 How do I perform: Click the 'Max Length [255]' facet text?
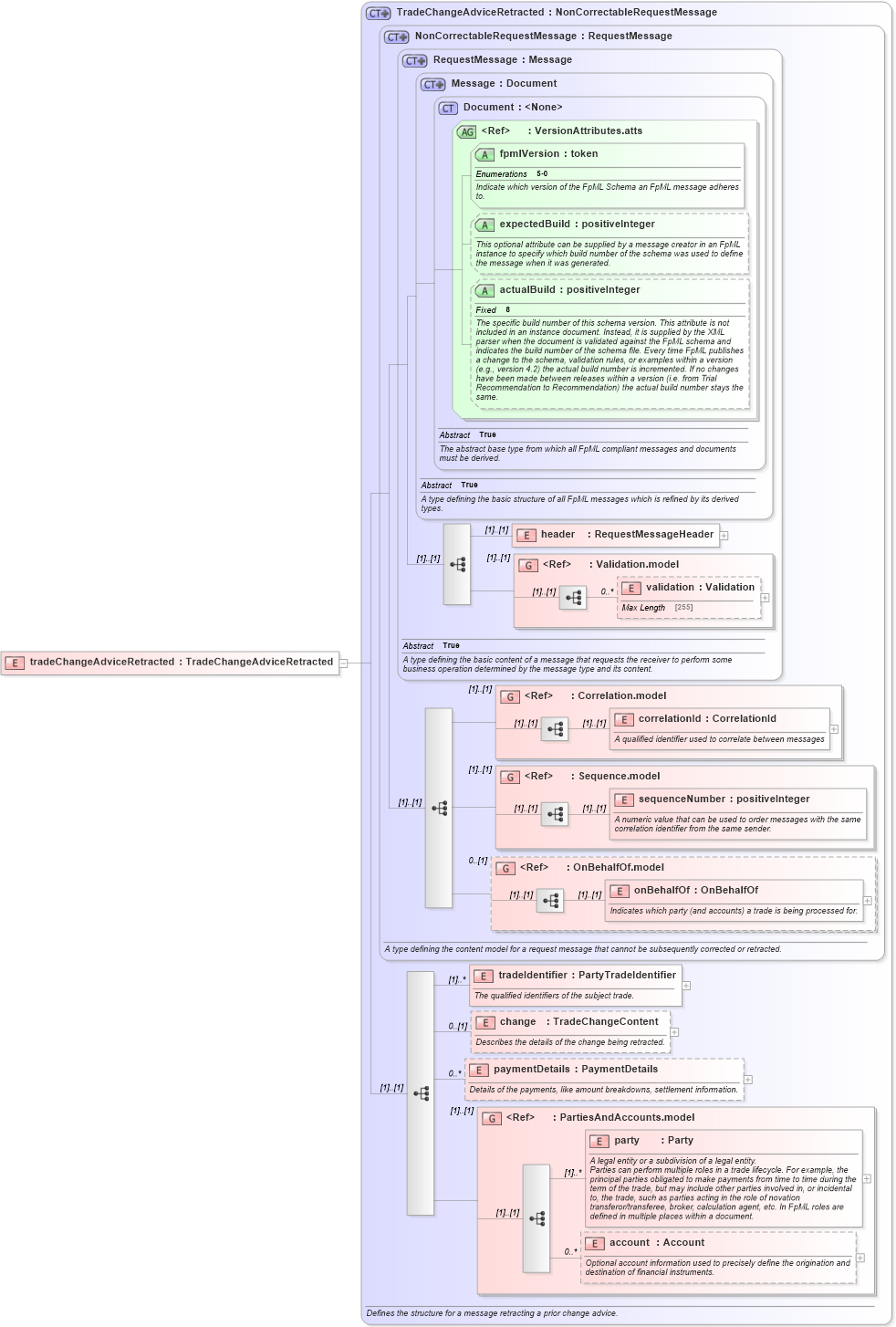pyautogui.click(x=657, y=608)
